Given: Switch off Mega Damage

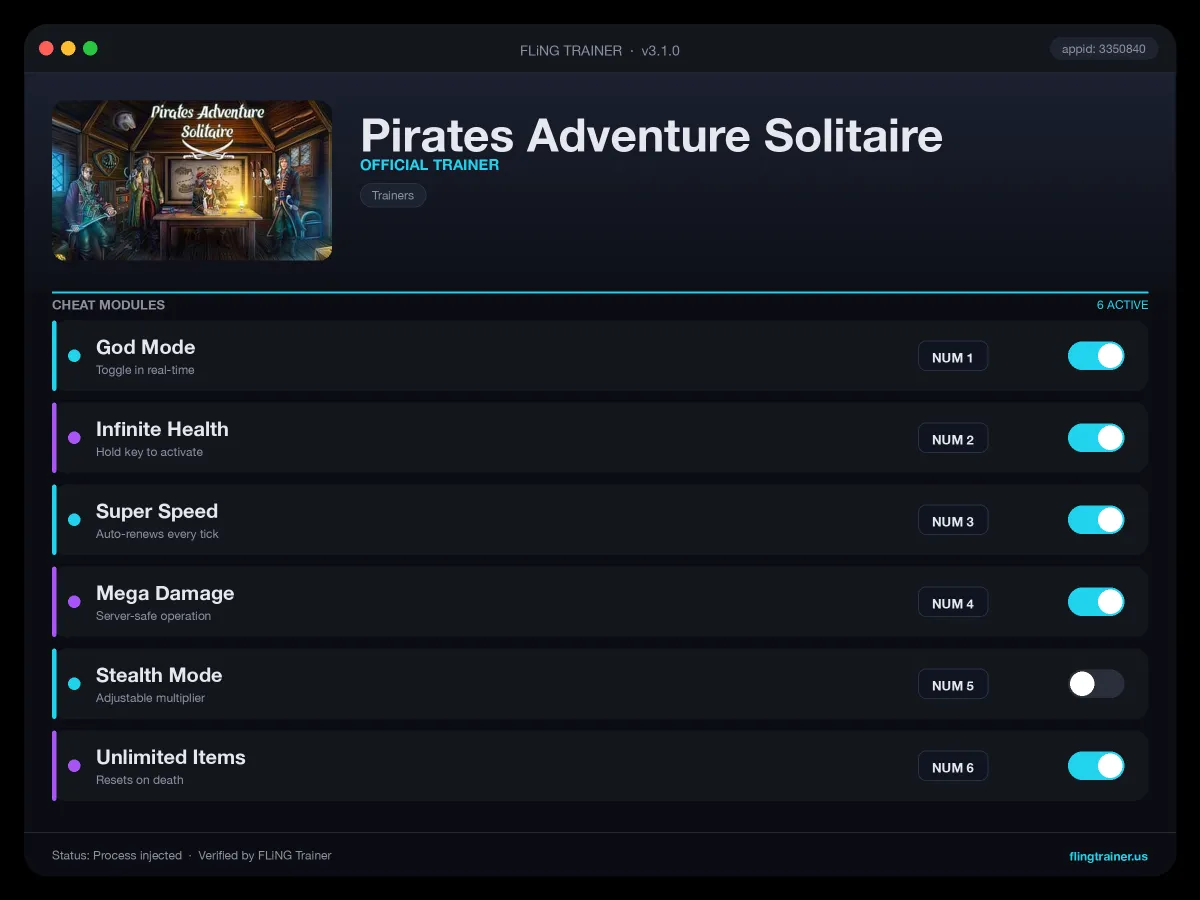Looking at the screenshot, I should pyautogui.click(x=1096, y=602).
